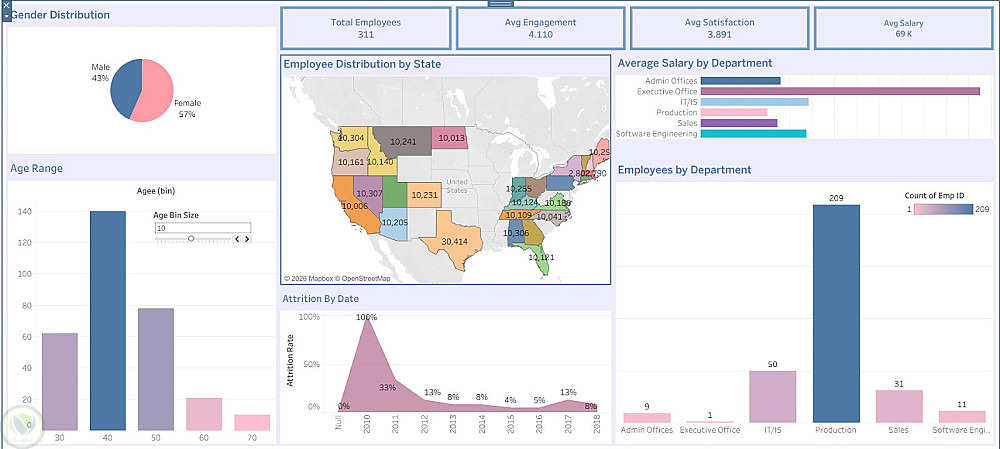Click the Count of Emp ID color legend
Screen dimensions: 1000x449
(940, 209)
